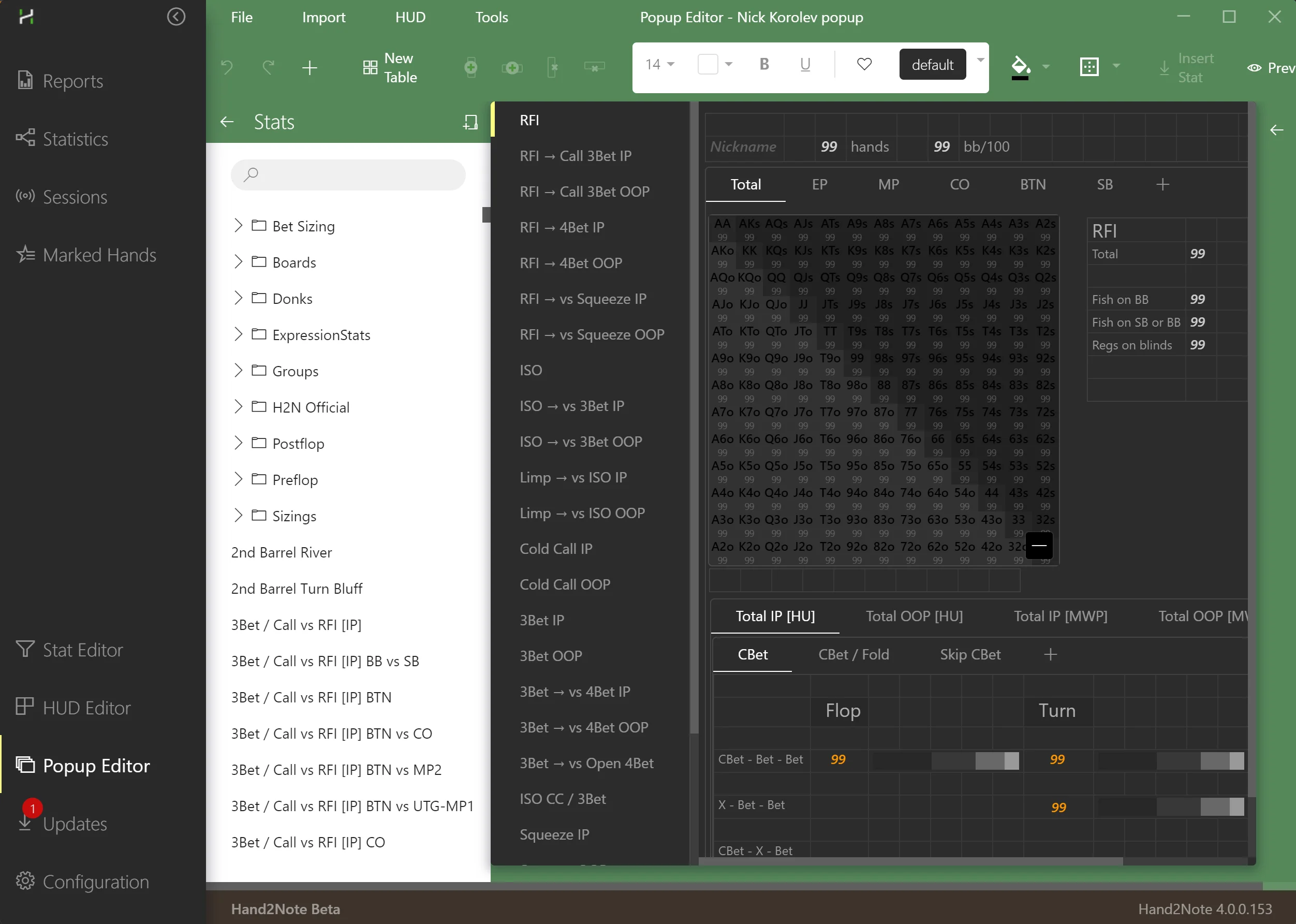The height and width of the screenshot is (924, 1296).
Task: Switch to the Total OOP [HU] tab
Action: click(x=913, y=615)
